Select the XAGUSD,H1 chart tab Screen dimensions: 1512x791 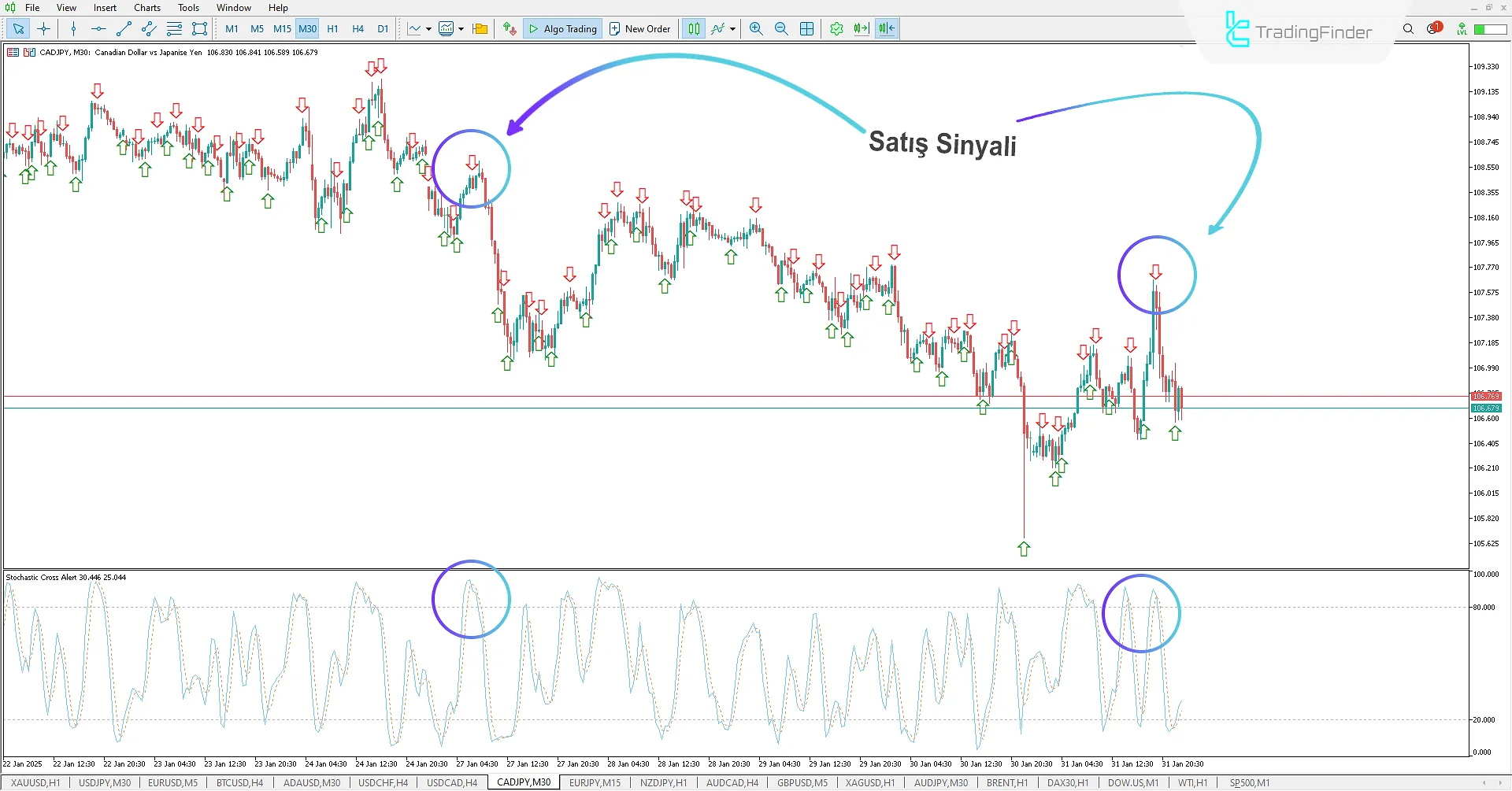point(869,782)
